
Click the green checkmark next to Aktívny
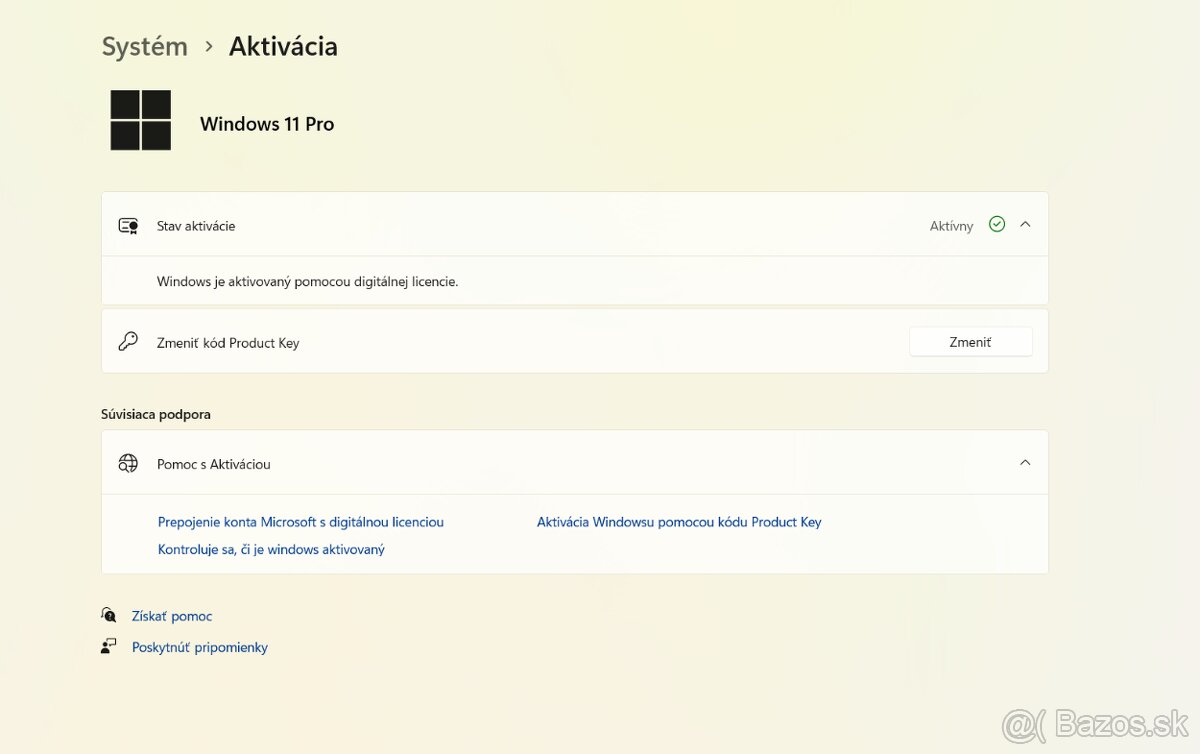[996, 225]
